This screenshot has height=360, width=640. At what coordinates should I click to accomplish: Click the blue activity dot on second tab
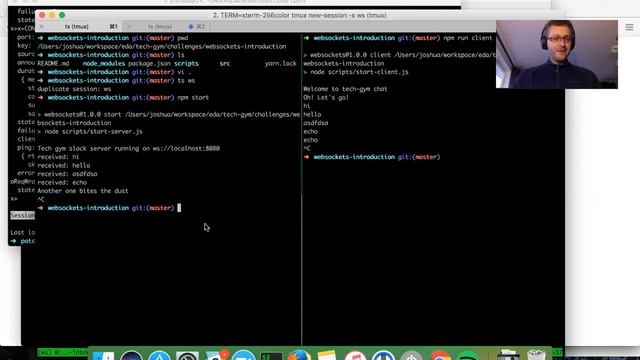pyautogui.click(x=191, y=27)
